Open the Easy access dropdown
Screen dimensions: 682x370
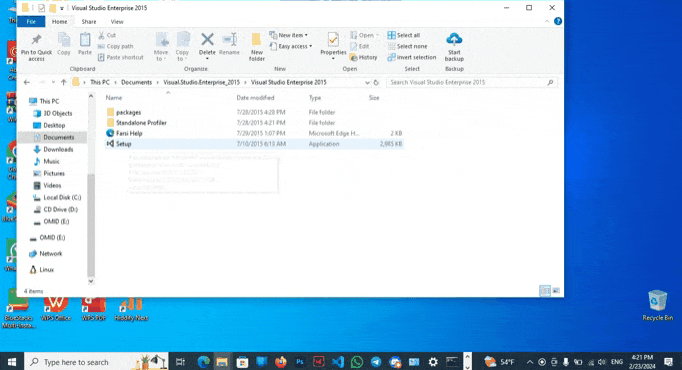click(x=291, y=46)
